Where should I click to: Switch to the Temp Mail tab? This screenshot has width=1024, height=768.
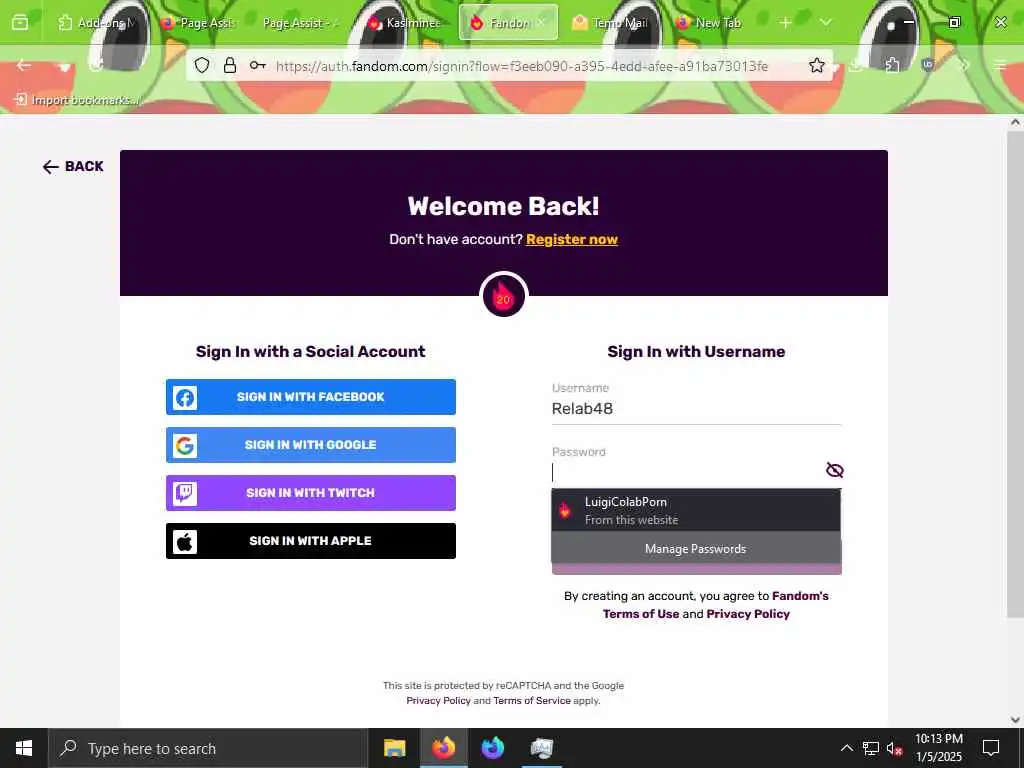click(x=611, y=23)
